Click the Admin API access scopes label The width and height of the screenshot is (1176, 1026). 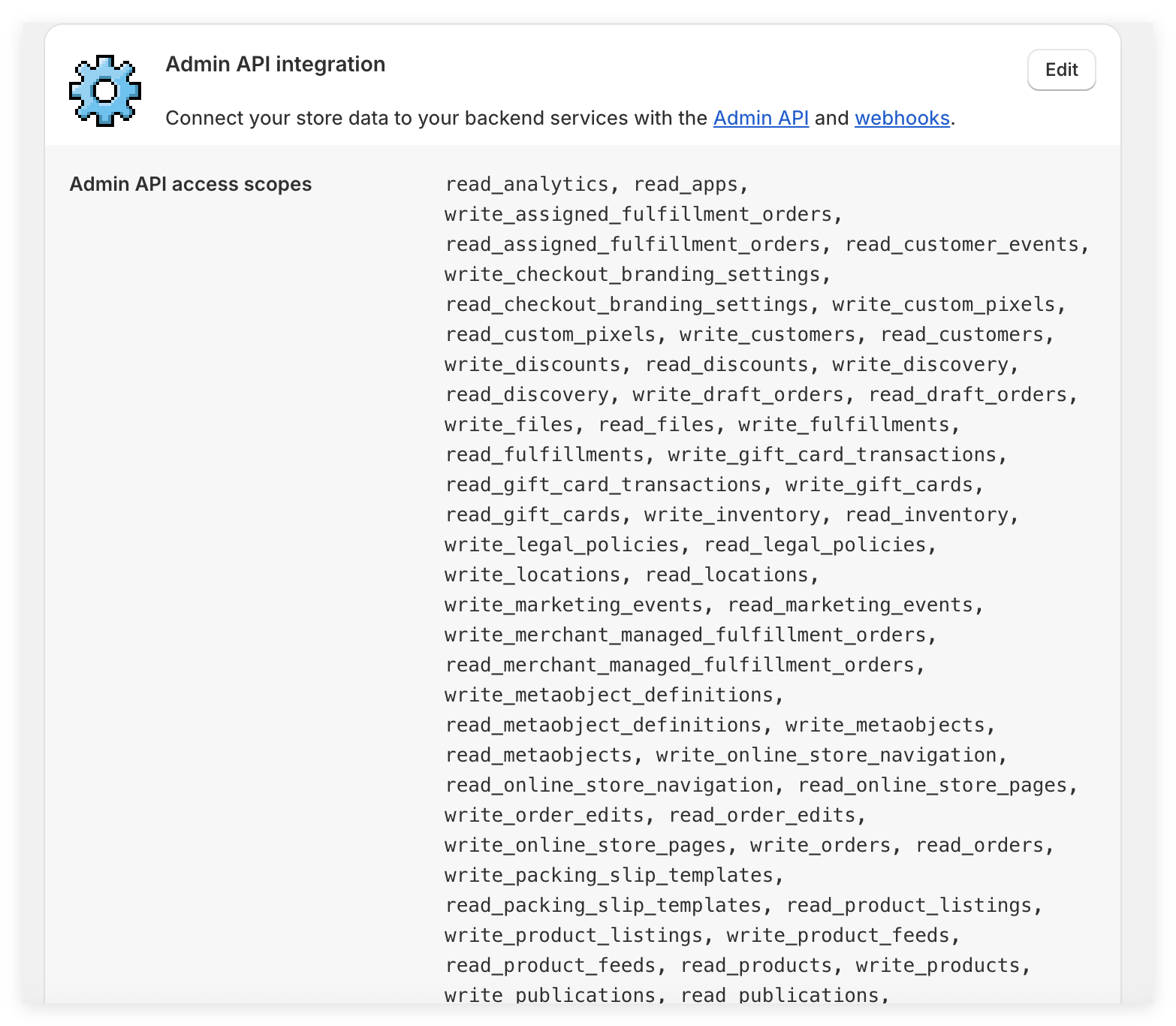point(190,184)
